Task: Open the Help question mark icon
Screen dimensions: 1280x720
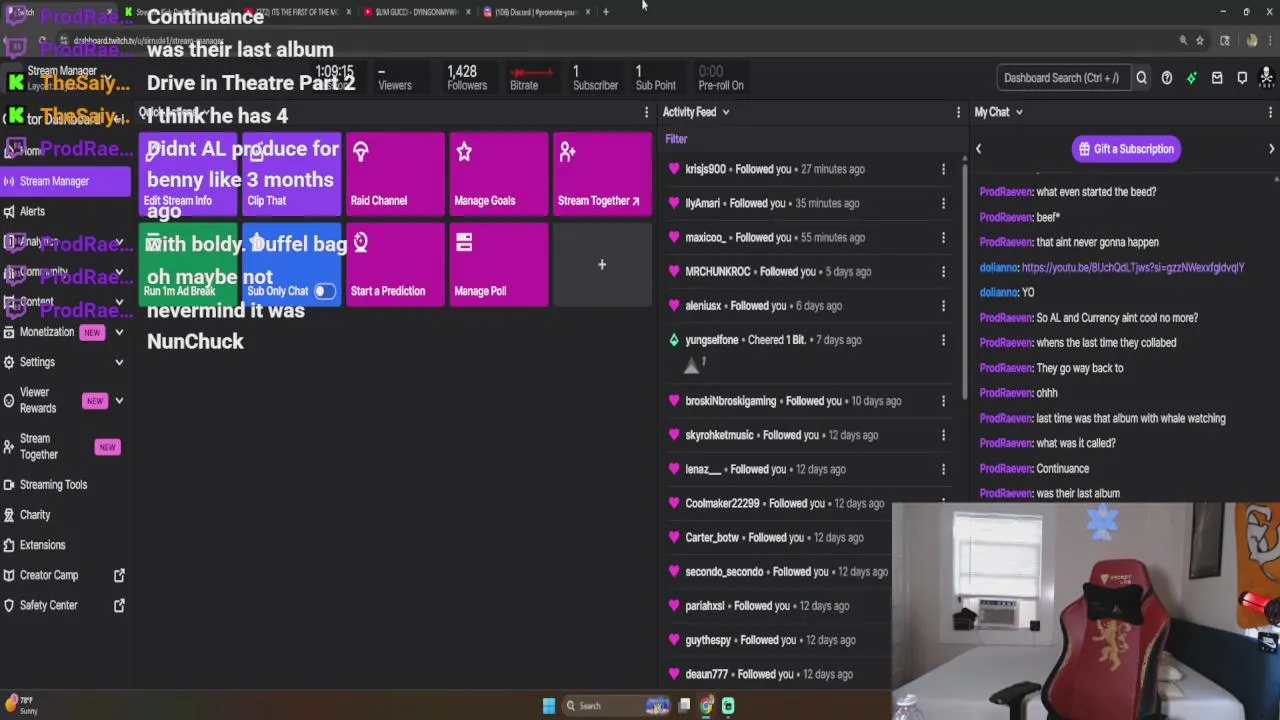Action: coord(1167,78)
